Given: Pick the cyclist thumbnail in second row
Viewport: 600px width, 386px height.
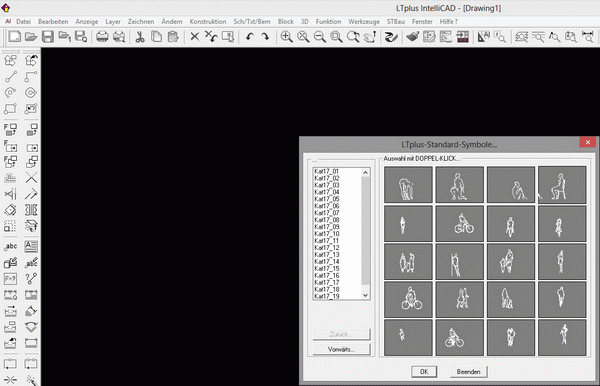Looking at the screenshot, I should (460, 223).
